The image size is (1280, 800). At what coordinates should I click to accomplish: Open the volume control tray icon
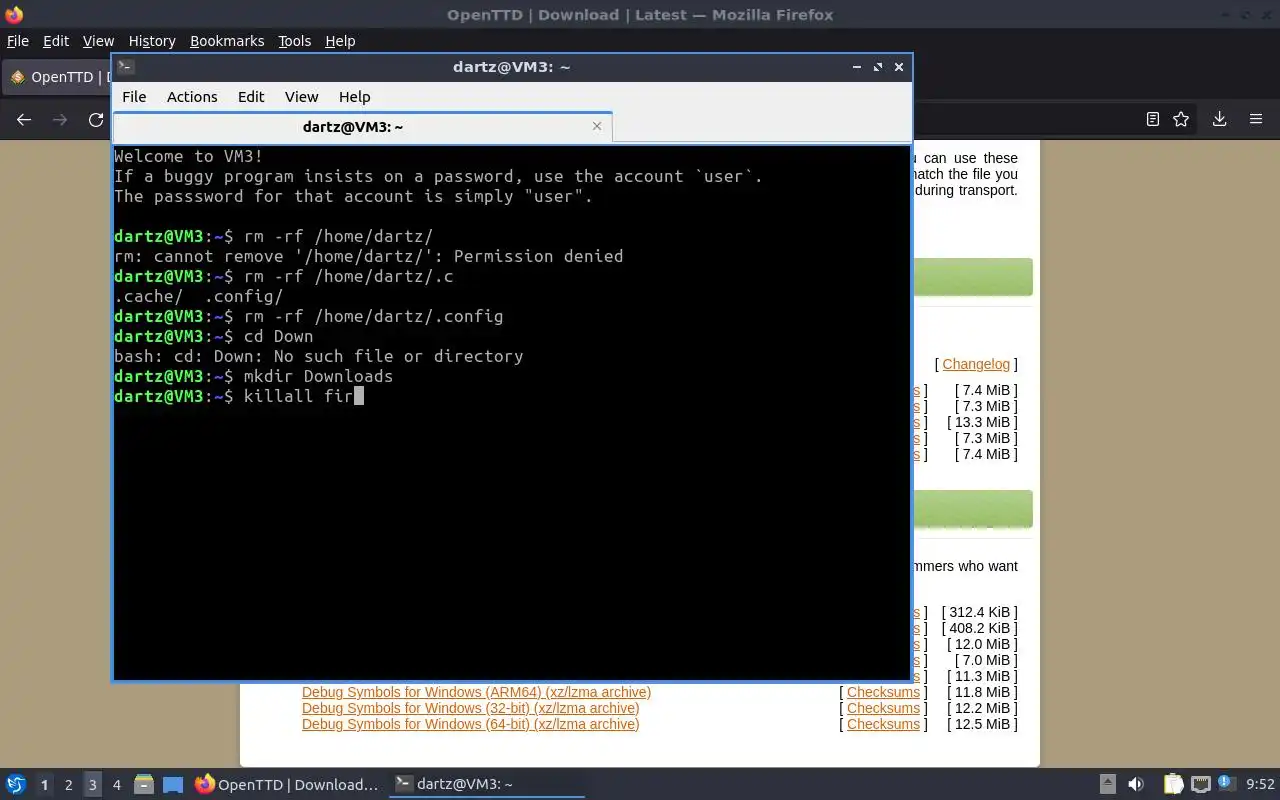click(1136, 784)
